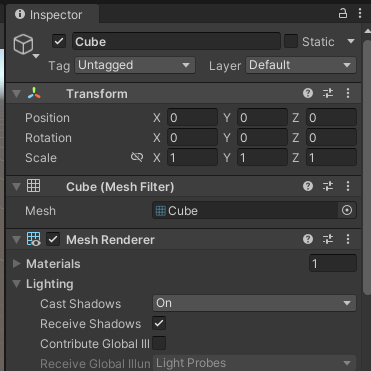Click the Transform component axes icon
The height and width of the screenshot is (371, 371).
click(x=34, y=93)
